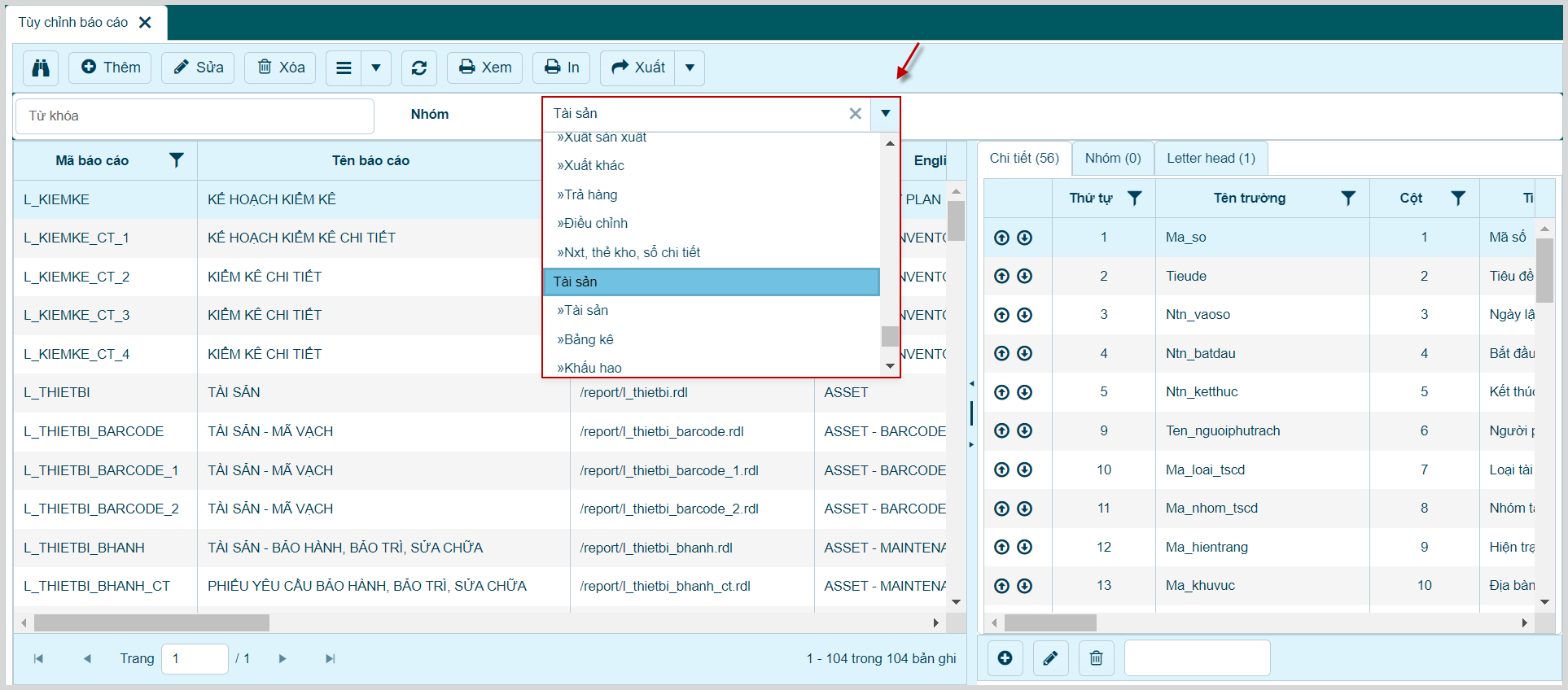Image resolution: width=1568 pixels, height=690 pixels.
Task: Go to first page
Action: point(38,659)
